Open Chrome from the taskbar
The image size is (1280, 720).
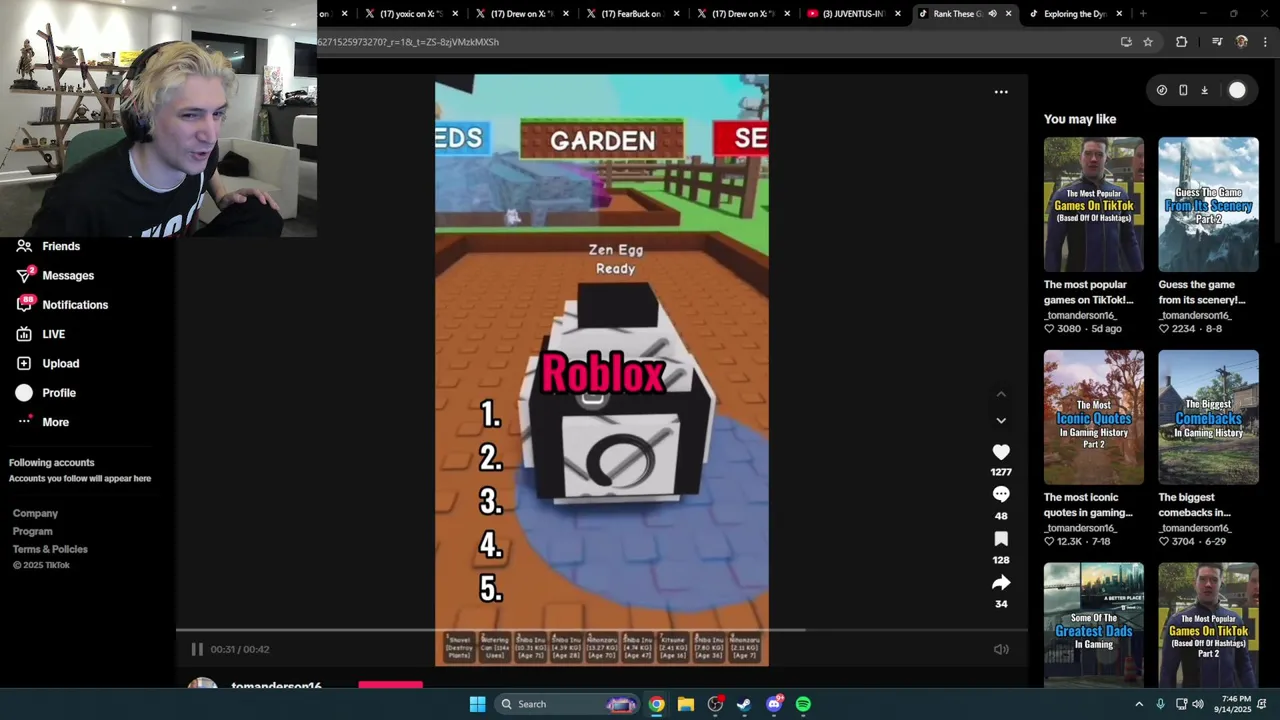tap(656, 704)
